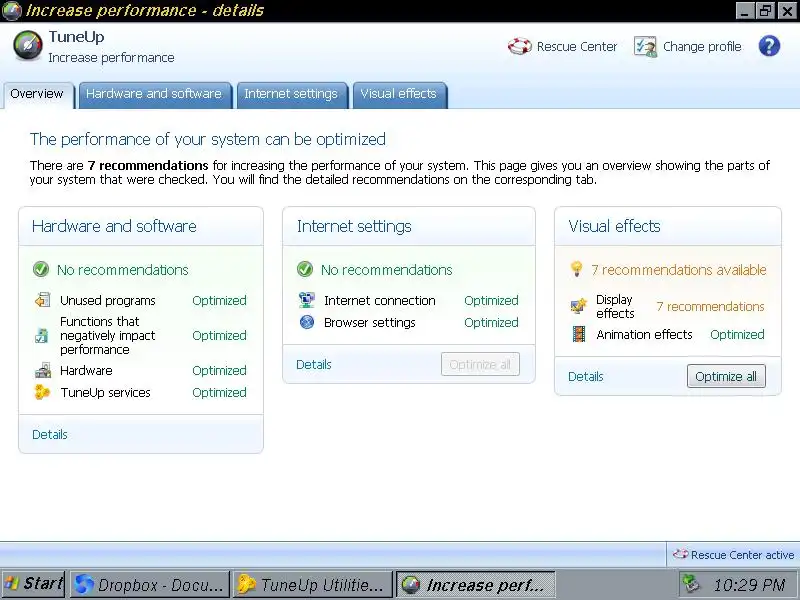Open Details link under Internet settings
Image resolution: width=800 pixels, height=600 pixels.
coord(314,364)
